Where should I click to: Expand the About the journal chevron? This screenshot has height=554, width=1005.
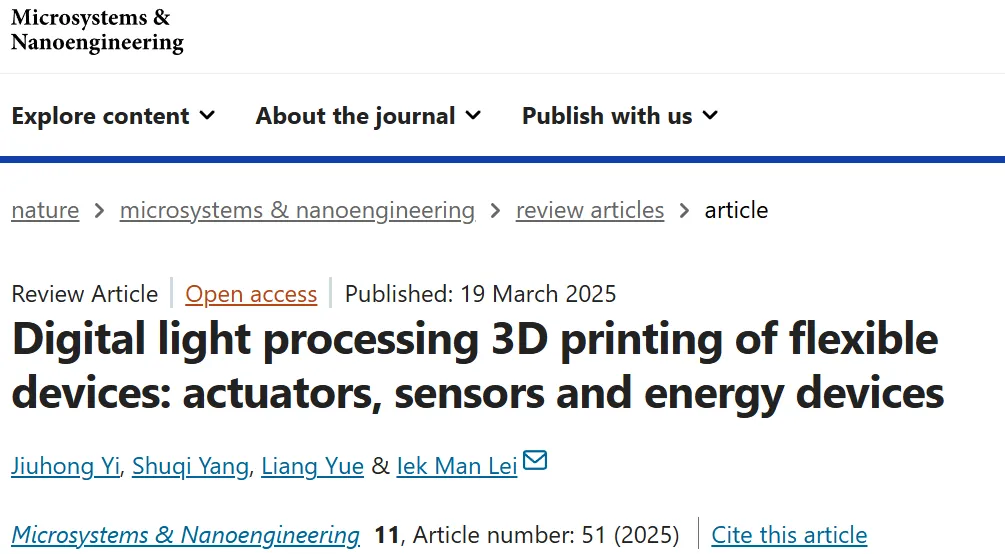click(473, 116)
